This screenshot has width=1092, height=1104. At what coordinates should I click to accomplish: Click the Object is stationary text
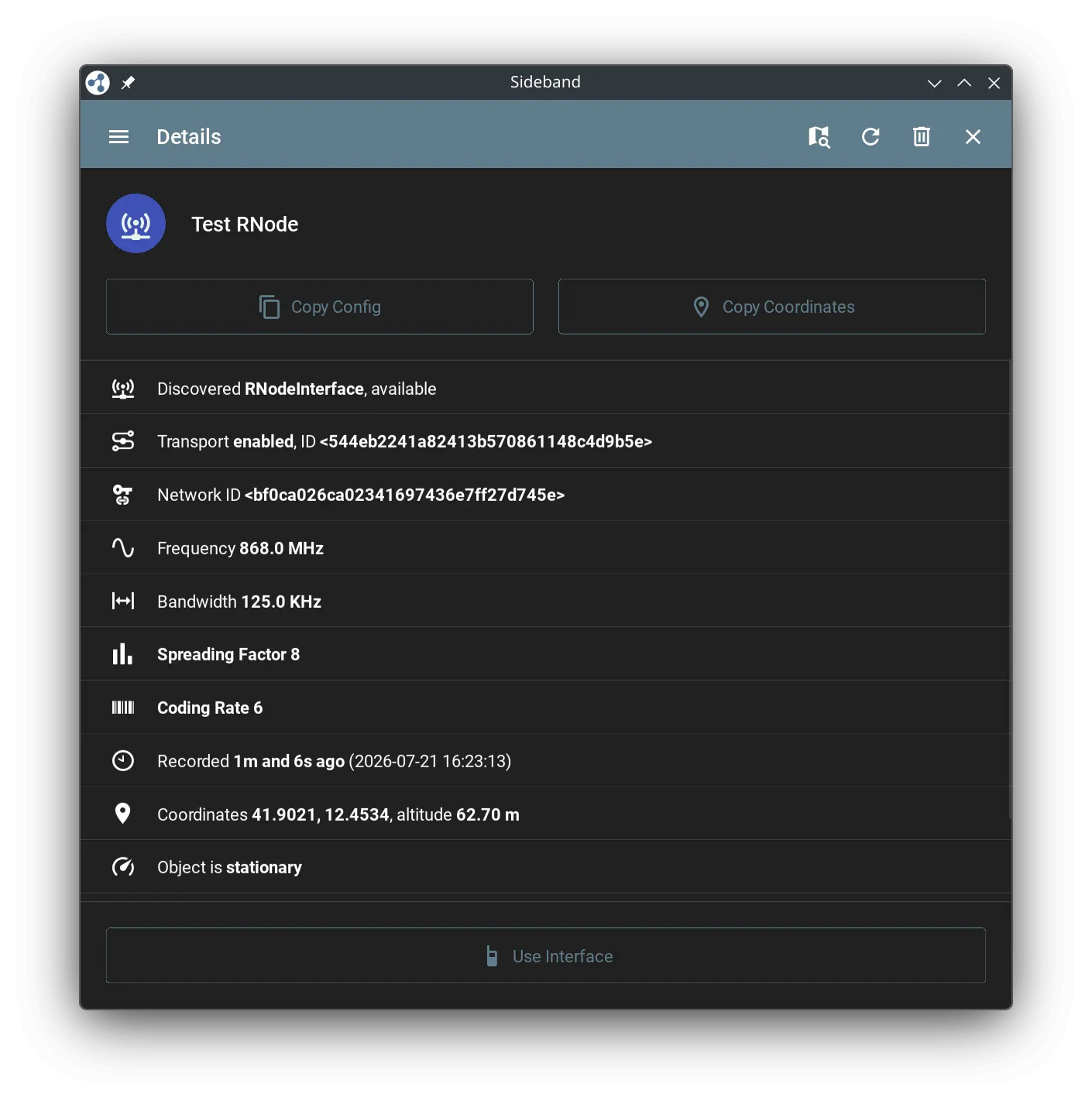tap(229, 867)
